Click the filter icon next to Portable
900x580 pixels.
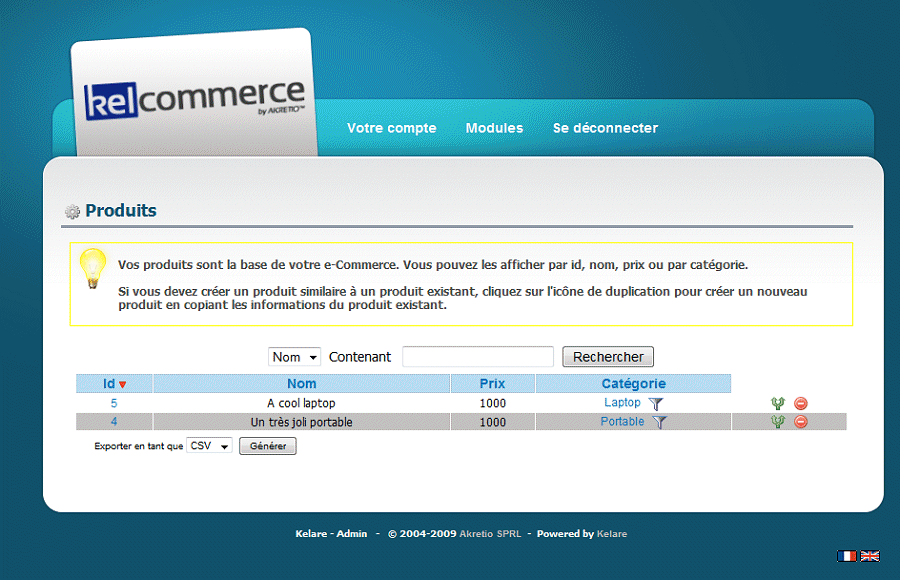tap(659, 423)
